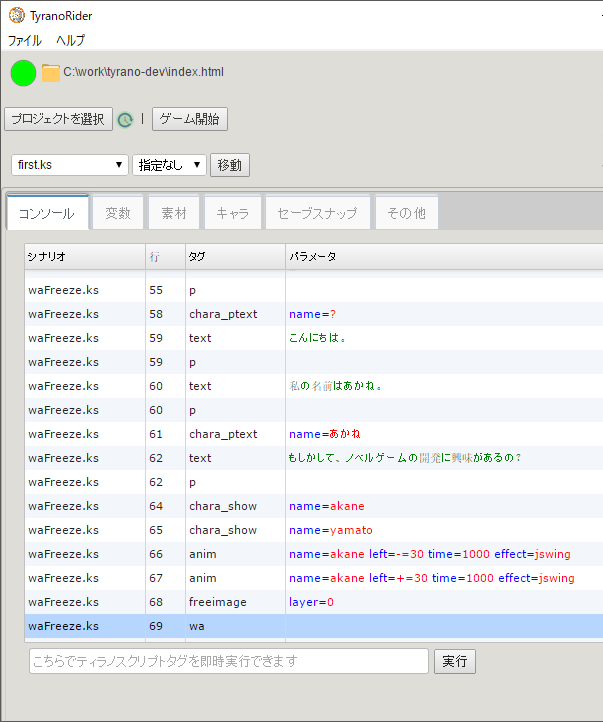This screenshot has height=722, width=603.
Task: Click the シナリオ column header
Action: 85,256
